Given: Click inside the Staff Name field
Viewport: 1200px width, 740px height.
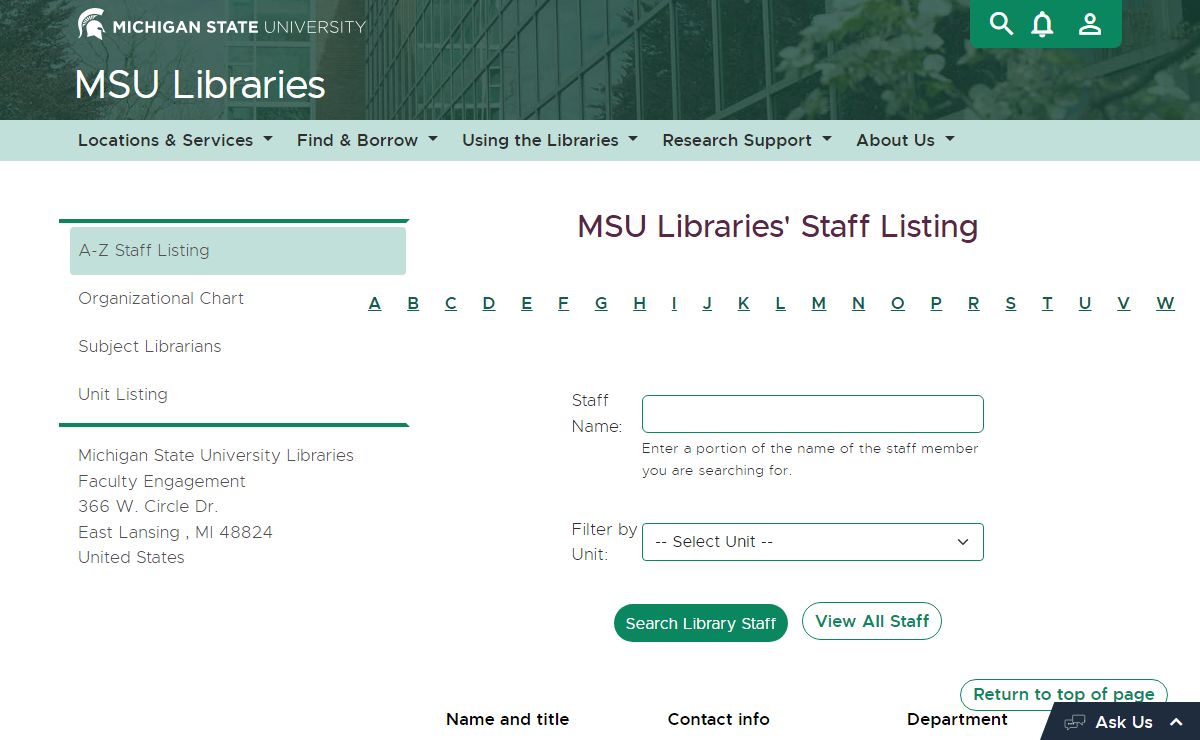Looking at the screenshot, I should point(812,414).
